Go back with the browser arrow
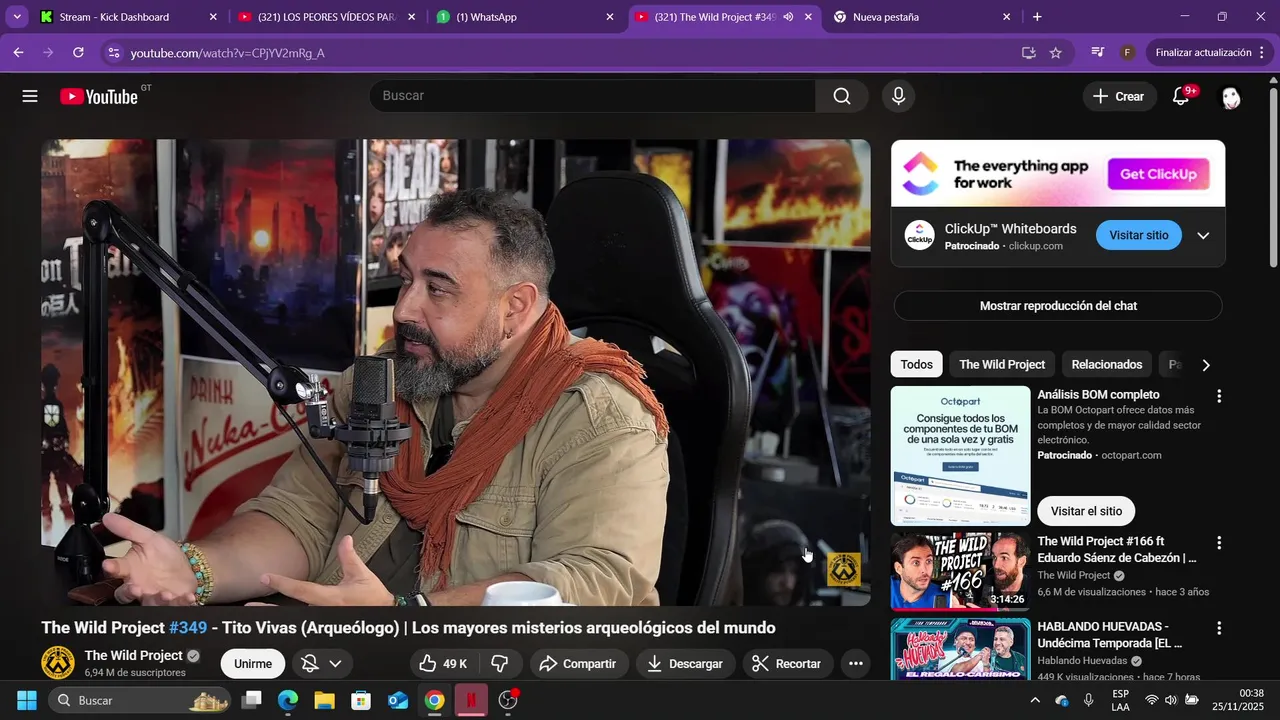This screenshot has height=720, width=1280. 18,52
